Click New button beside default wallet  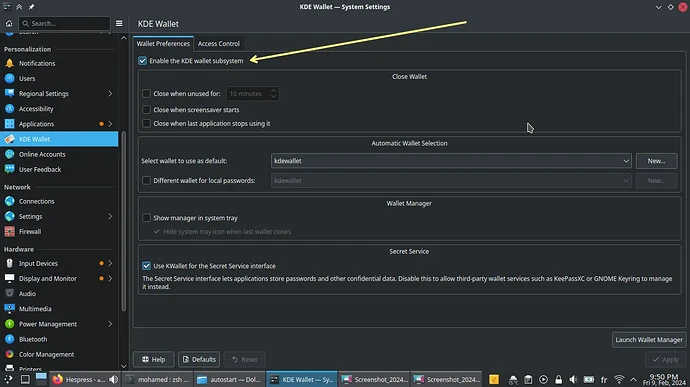point(656,161)
